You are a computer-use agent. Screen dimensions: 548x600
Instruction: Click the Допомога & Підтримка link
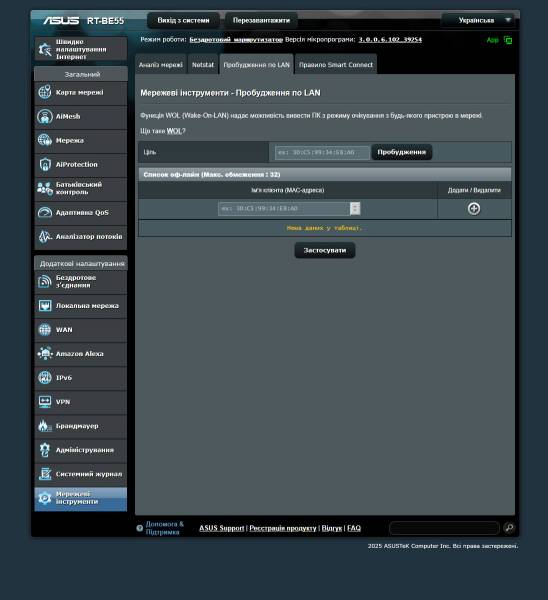coord(165,528)
